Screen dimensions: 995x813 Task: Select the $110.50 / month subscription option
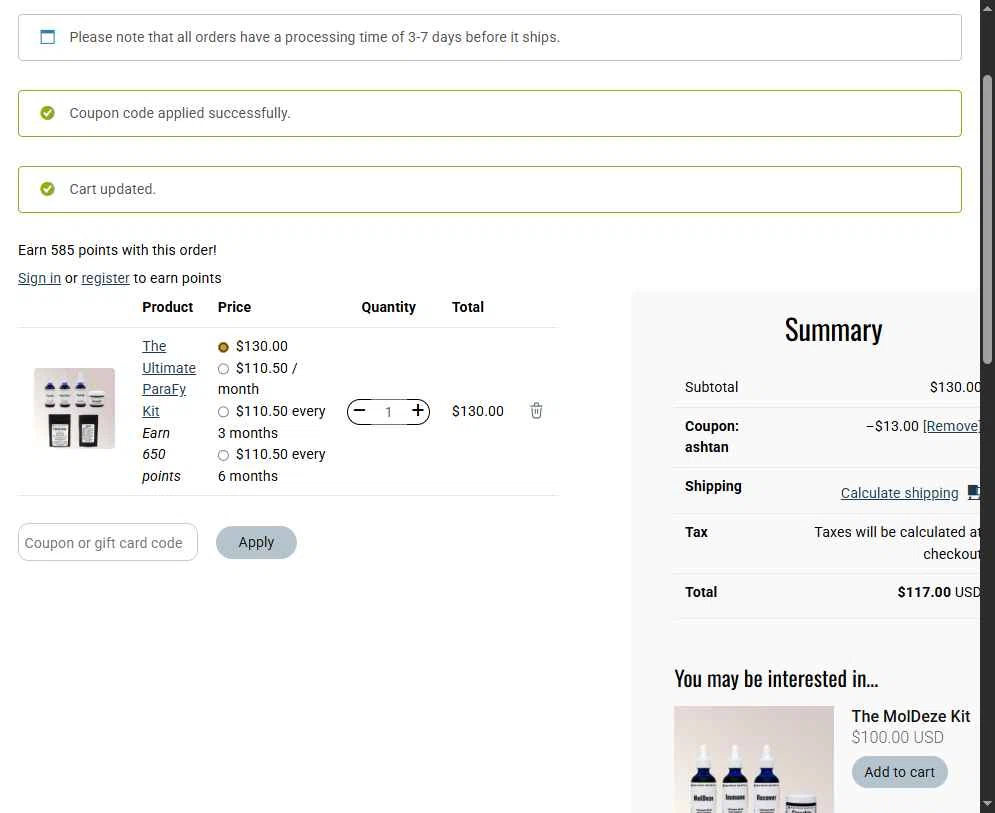(223, 369)
